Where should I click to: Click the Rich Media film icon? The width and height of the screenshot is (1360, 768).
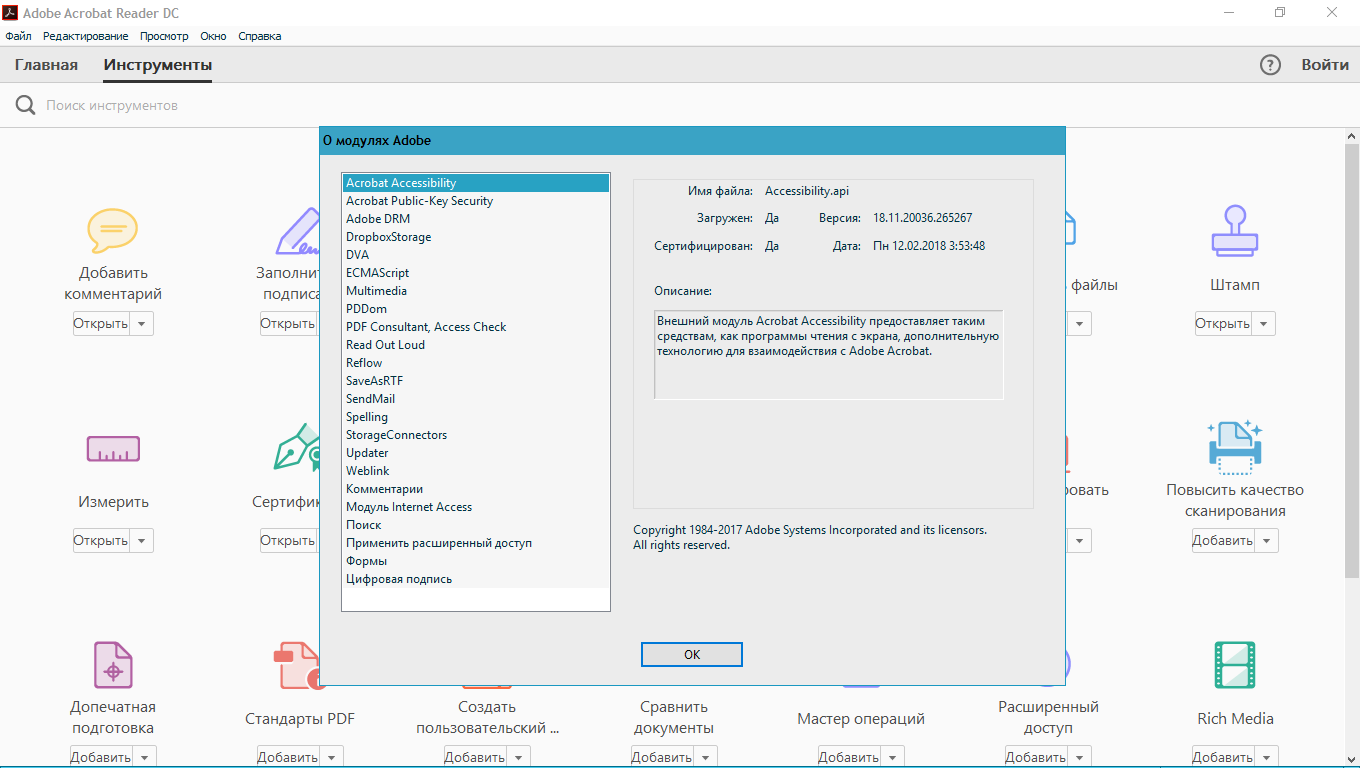(1235, 665)
